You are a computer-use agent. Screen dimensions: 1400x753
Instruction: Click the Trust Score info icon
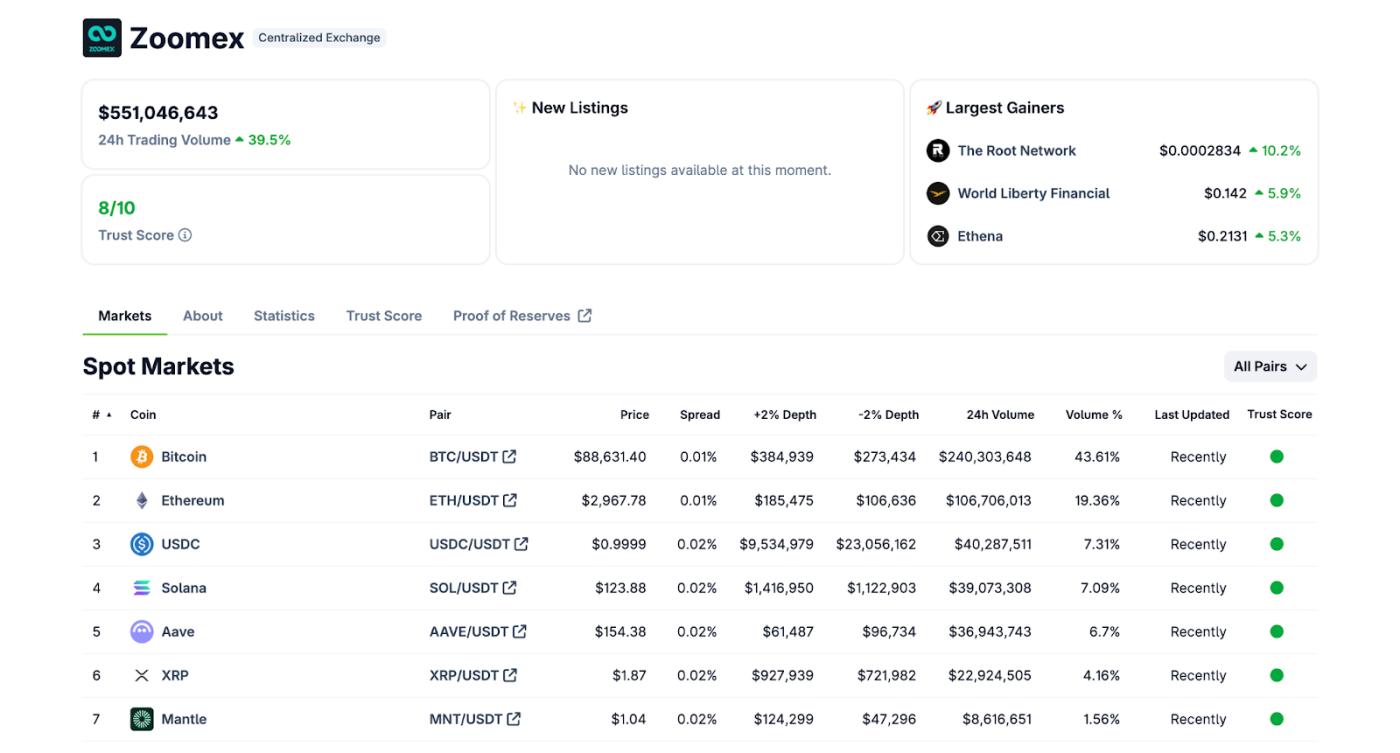pyautogui.click(x=185, y=235)
